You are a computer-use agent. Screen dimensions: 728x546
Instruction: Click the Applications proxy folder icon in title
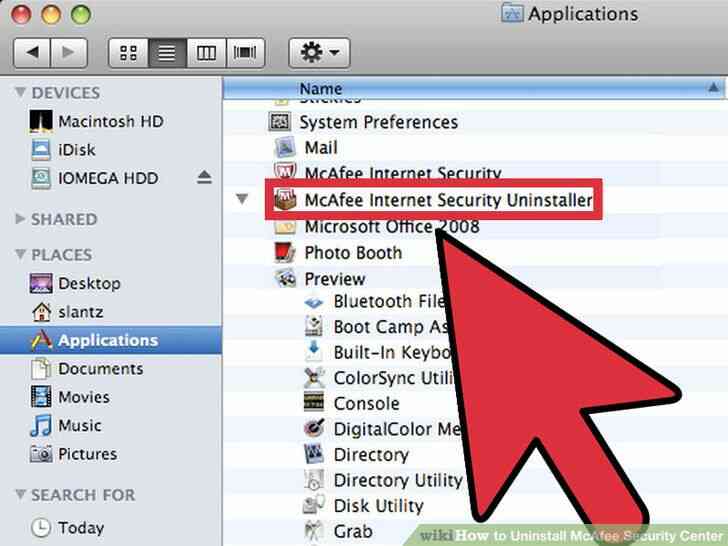(512, 13)
